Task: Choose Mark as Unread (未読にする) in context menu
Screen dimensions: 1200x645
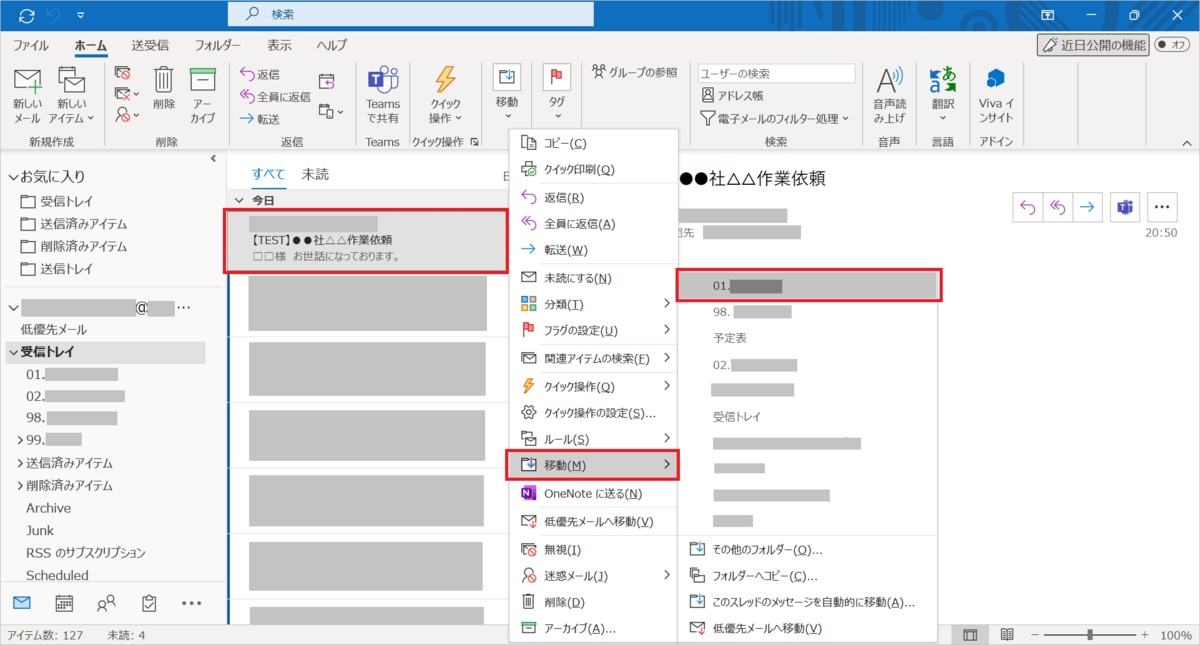Action: coord(593,278)
